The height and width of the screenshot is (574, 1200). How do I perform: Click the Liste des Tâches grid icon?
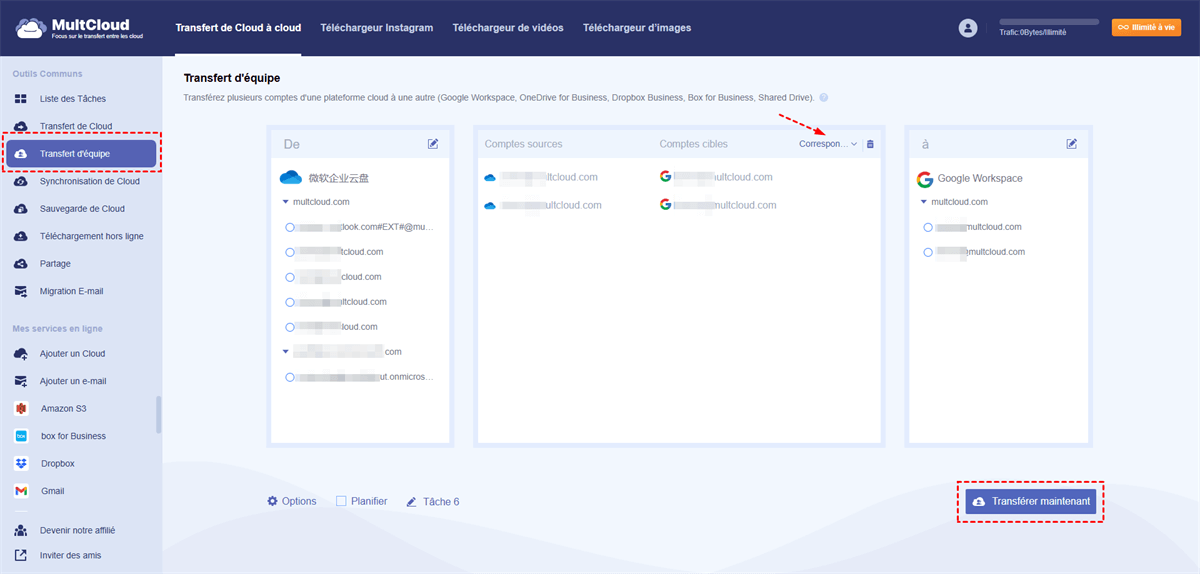point(21,99)
